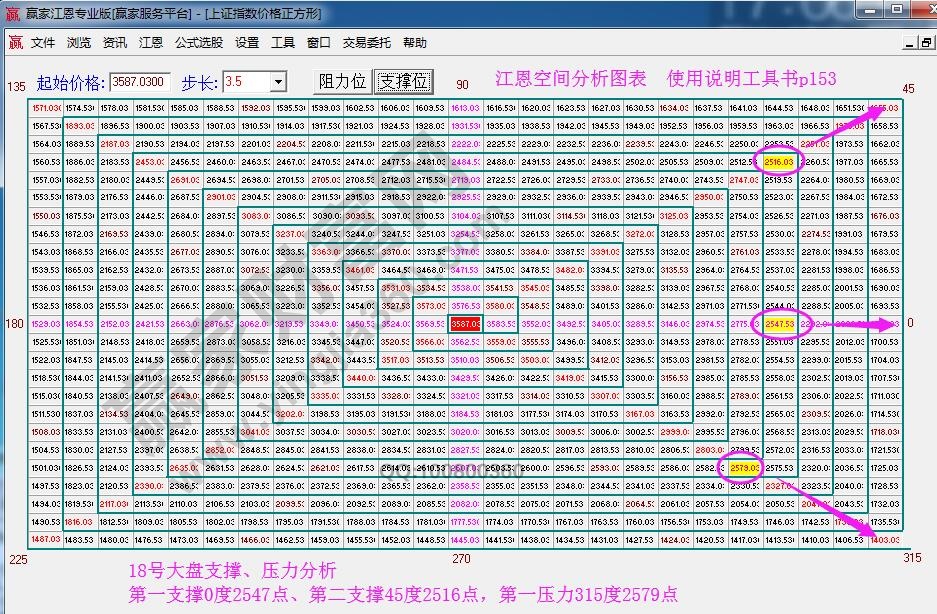The height and width of the screenshot is (614, 937).
Task: Click the 起始价格 price input field
Action: [x=140, y=81]
